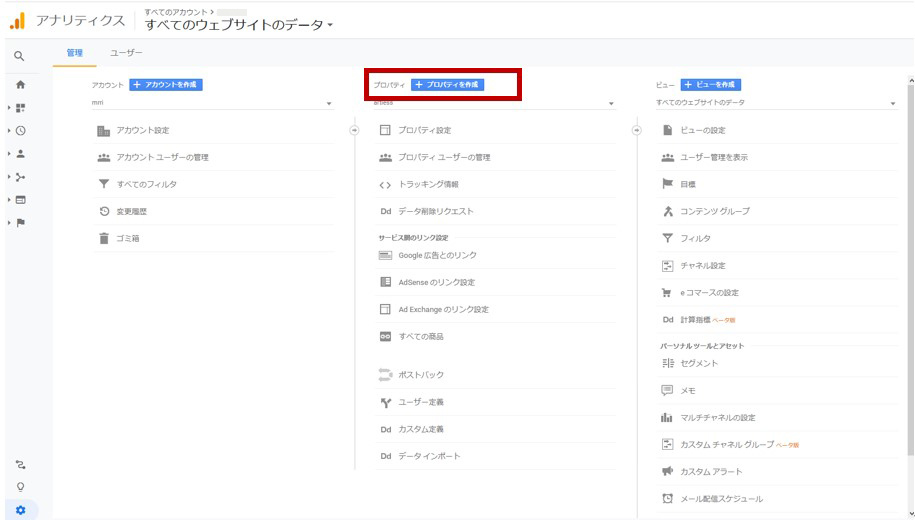Click the ゴミ箱 trash can icon
Viewport: 915px width, 520px height.
[103, 238]
